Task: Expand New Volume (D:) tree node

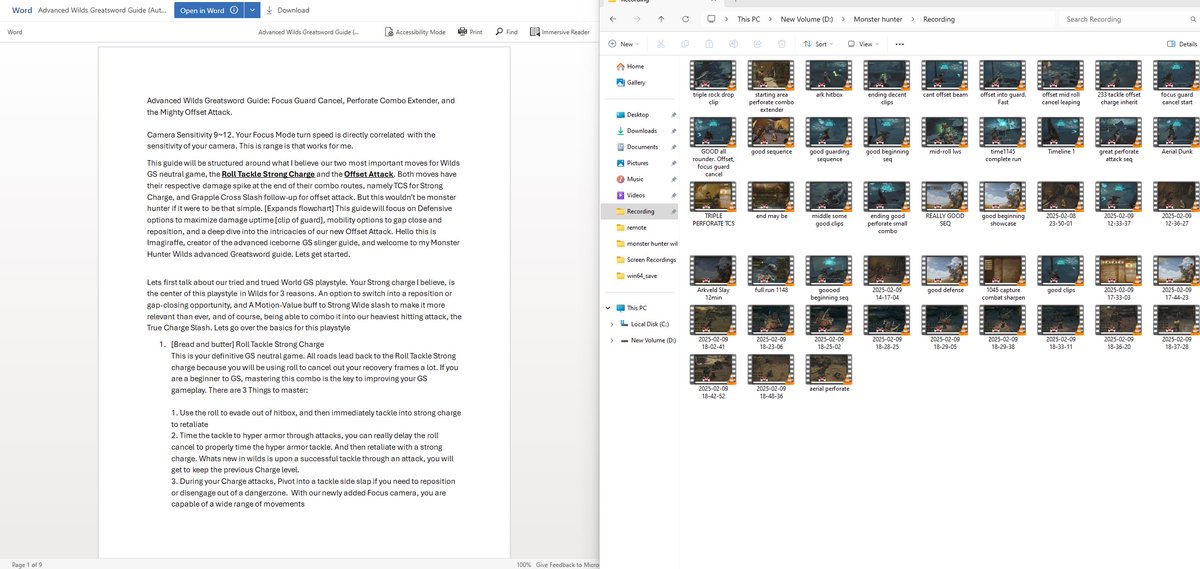Action: (x=611, y=340)
